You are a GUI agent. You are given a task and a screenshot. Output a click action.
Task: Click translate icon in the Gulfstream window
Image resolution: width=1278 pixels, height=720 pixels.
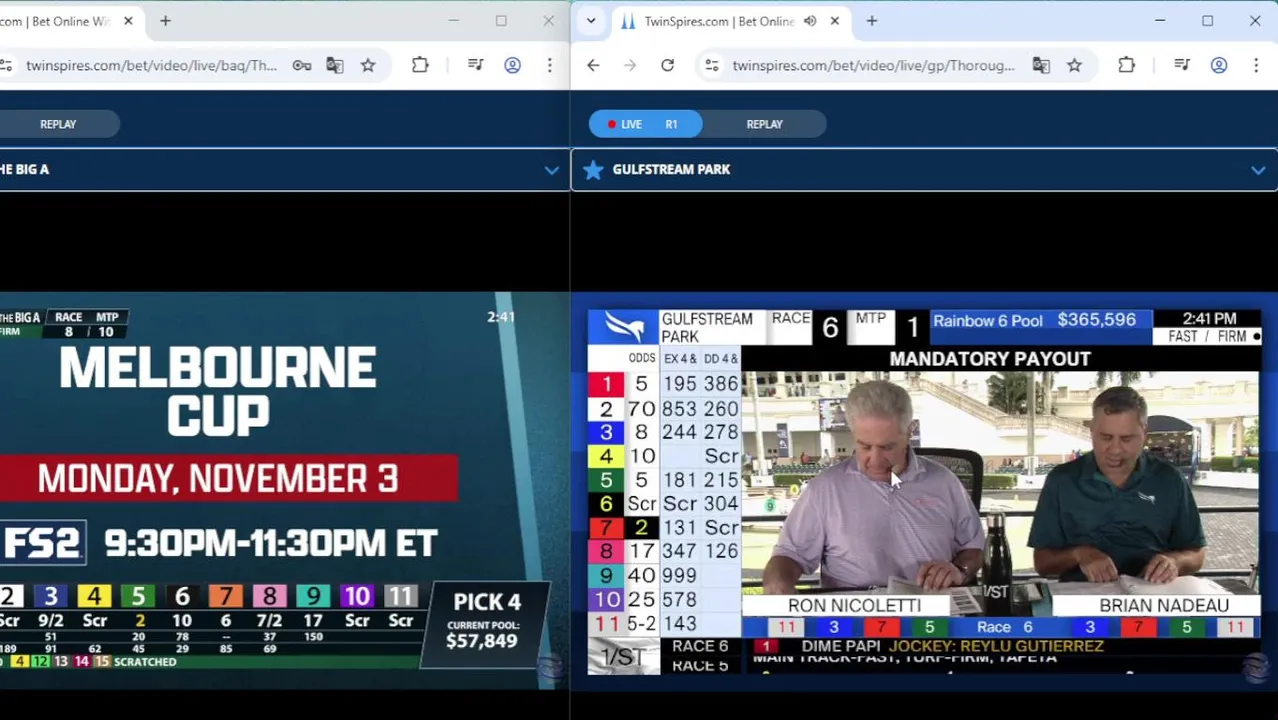pos(1041,65)
